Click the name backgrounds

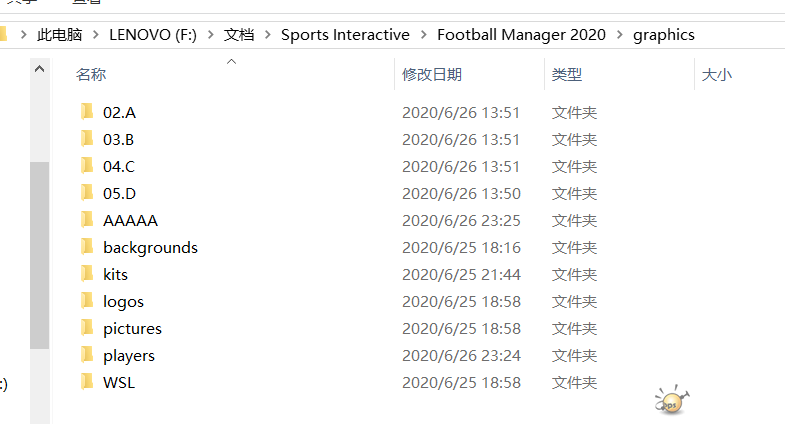tap(150, 248)
